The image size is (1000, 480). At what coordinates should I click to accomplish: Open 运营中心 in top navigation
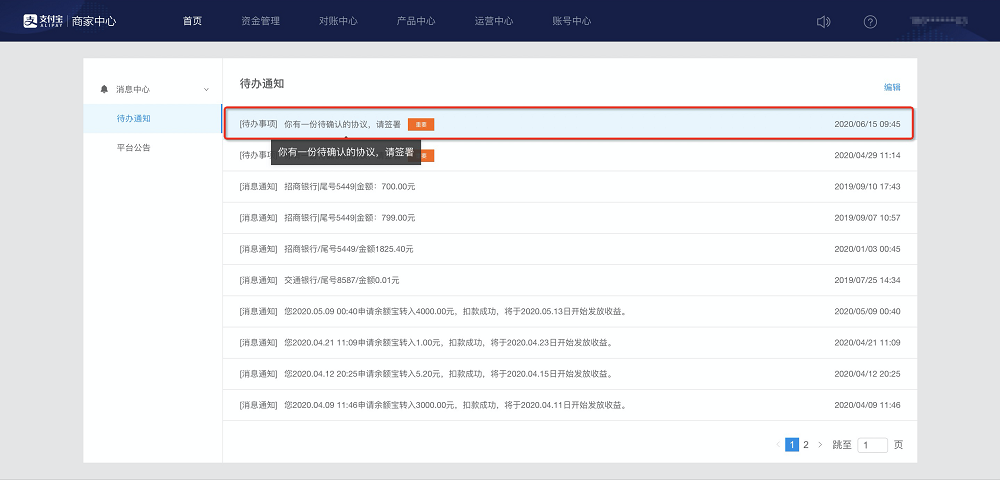pos(494,21)
